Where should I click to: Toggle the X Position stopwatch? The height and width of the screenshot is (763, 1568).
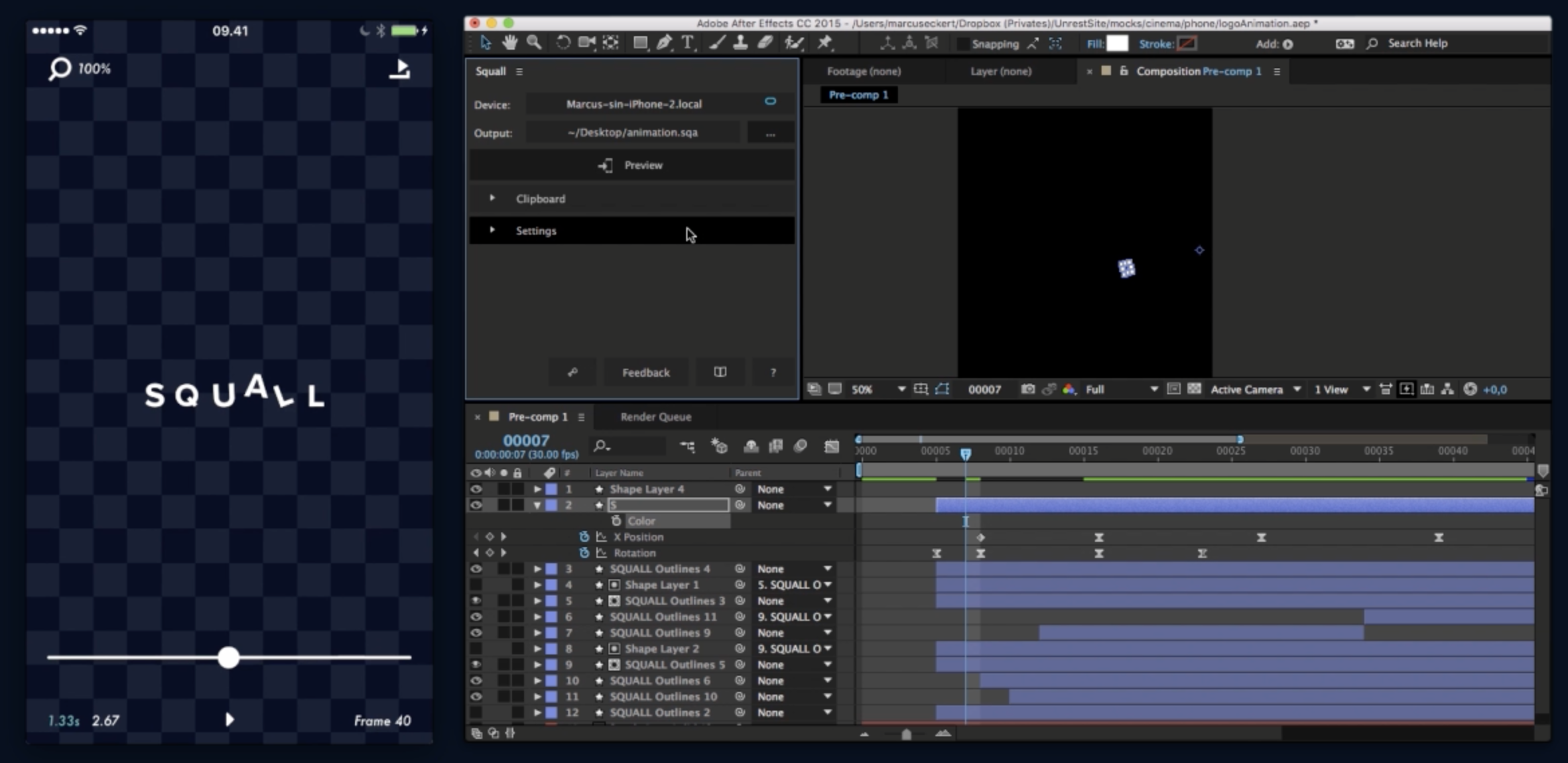tap(584, 536)
